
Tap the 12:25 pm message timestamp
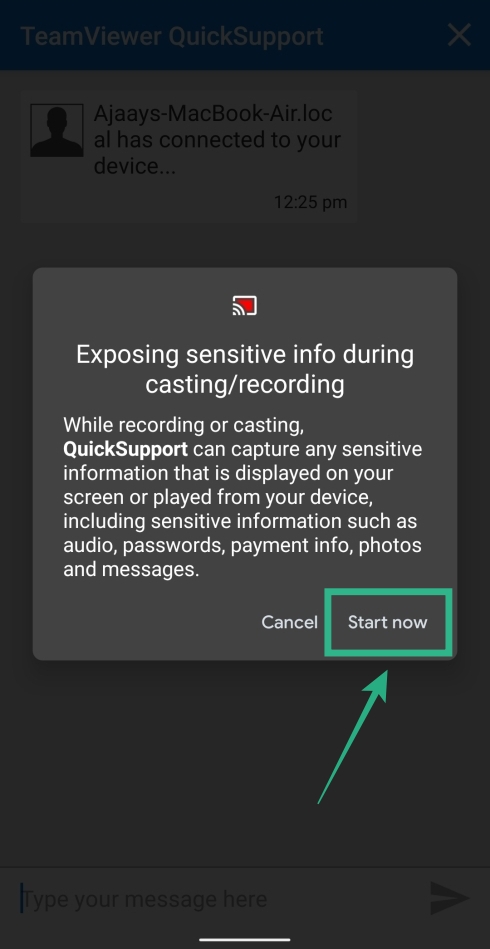(310, 202)
